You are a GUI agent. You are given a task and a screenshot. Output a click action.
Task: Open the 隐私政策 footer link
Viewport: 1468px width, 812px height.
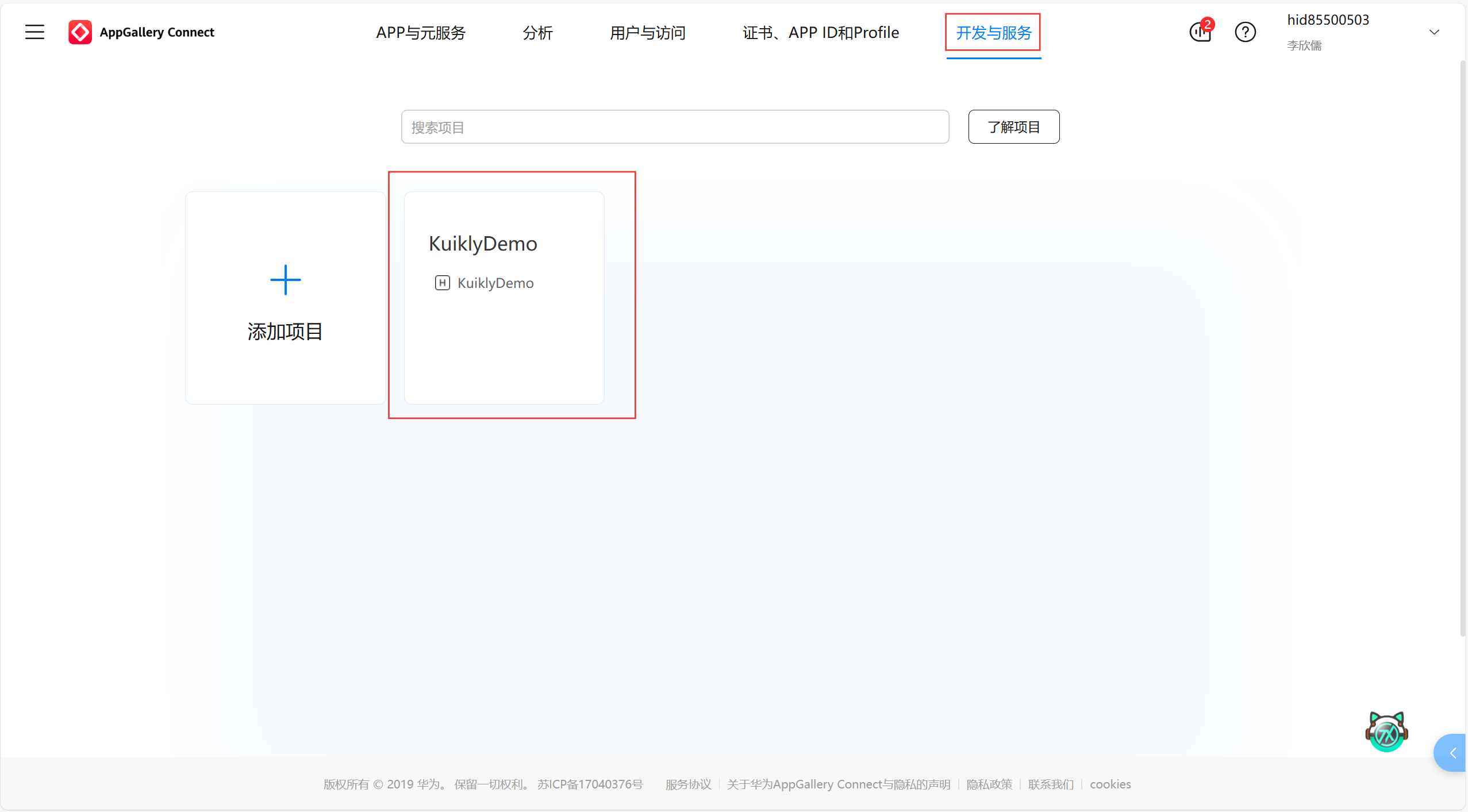click(989, 784)
